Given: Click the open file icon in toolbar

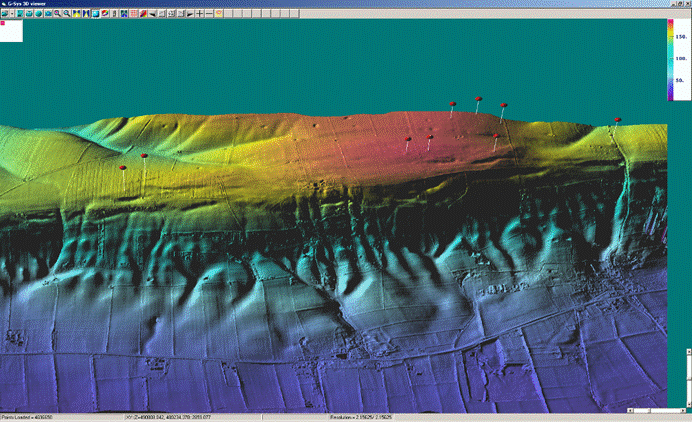Looking at the screenshot, I should pos(5,14).
